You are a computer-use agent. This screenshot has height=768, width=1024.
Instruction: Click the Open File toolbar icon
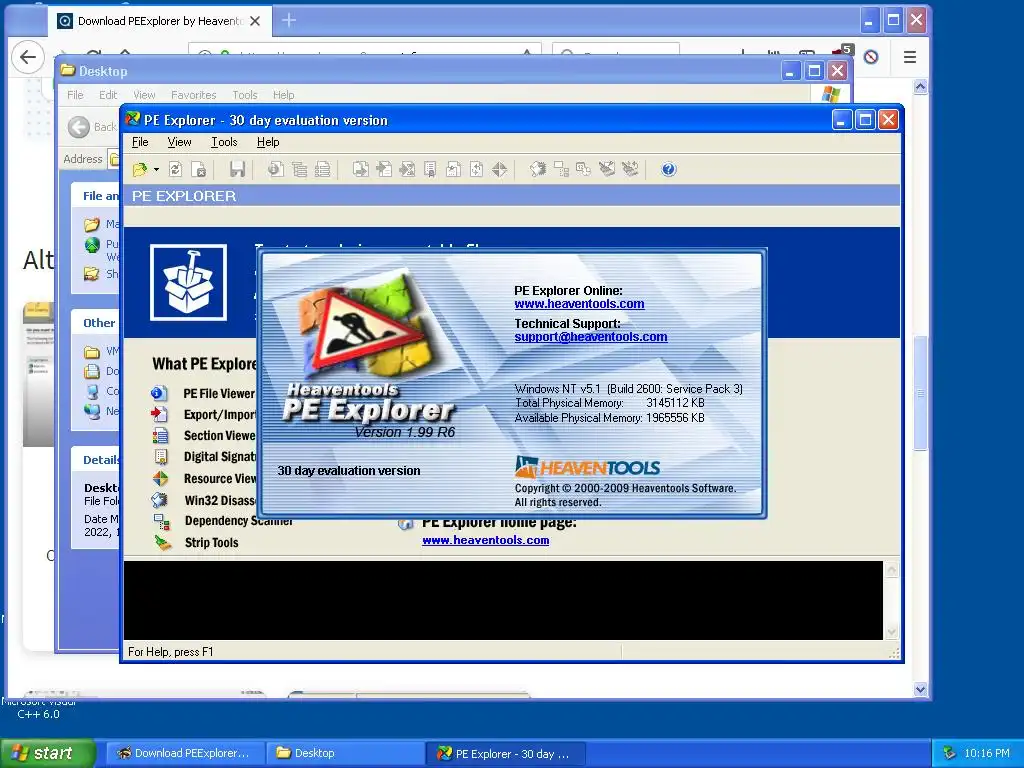[140, 170]
